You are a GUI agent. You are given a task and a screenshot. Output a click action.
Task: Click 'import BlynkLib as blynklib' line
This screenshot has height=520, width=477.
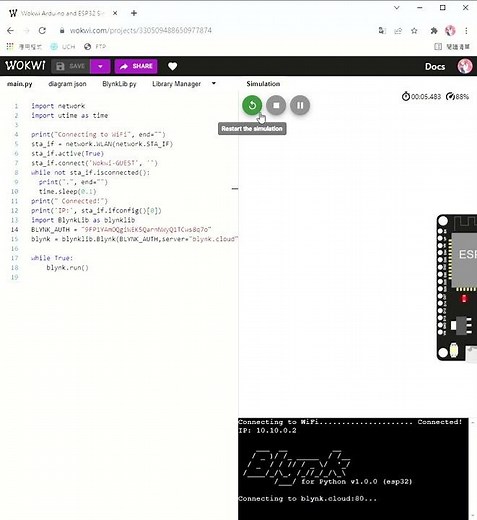pos(83,220)
